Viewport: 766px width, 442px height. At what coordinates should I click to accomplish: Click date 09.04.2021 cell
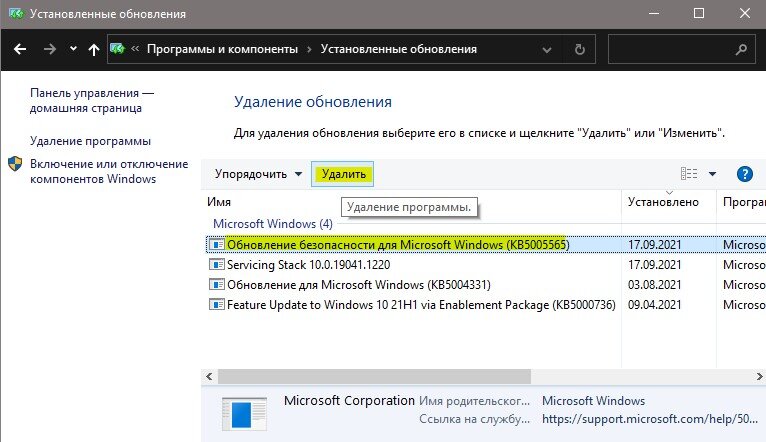point(654,305)
